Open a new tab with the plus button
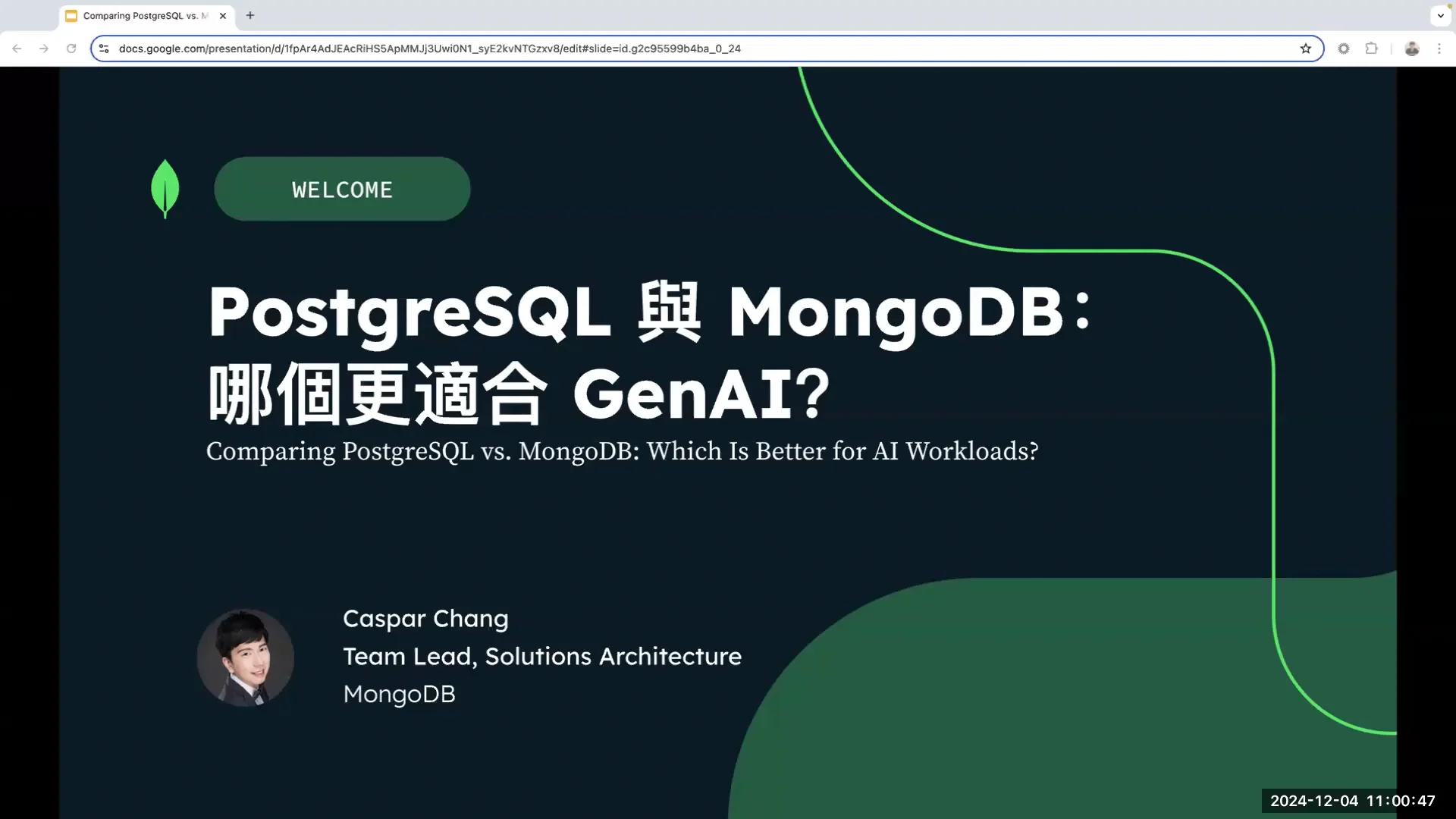The image size is (1456, 819). tap(250, 15)
